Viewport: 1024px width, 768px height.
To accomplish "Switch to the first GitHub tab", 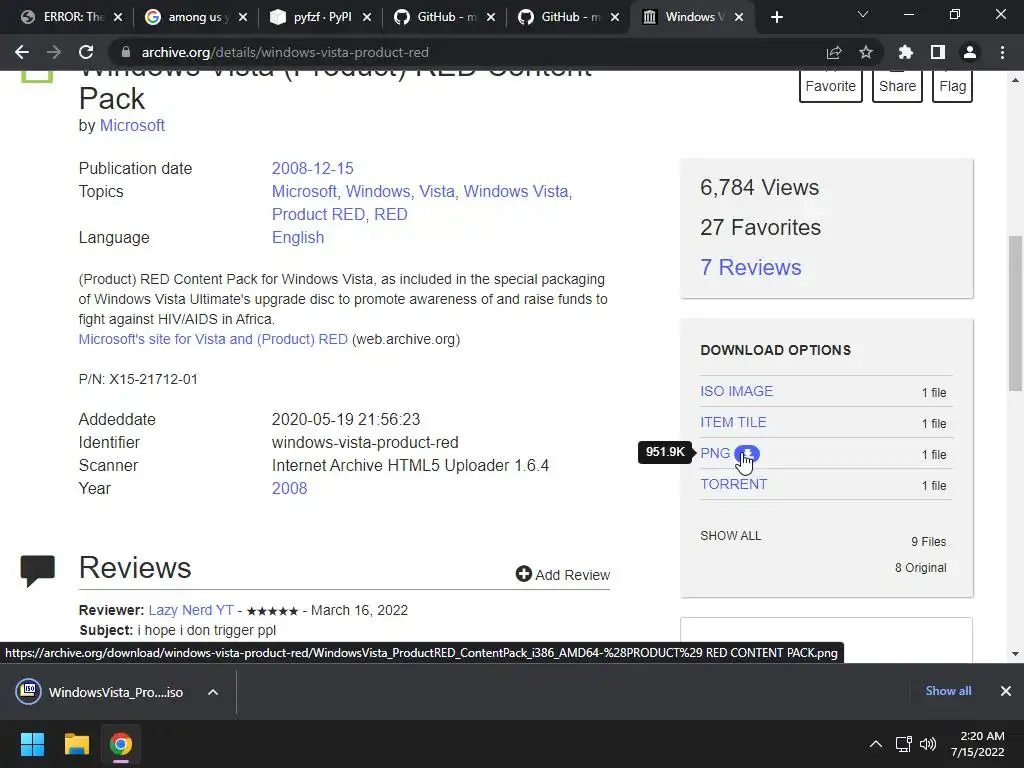I will (x=442, y=17).
